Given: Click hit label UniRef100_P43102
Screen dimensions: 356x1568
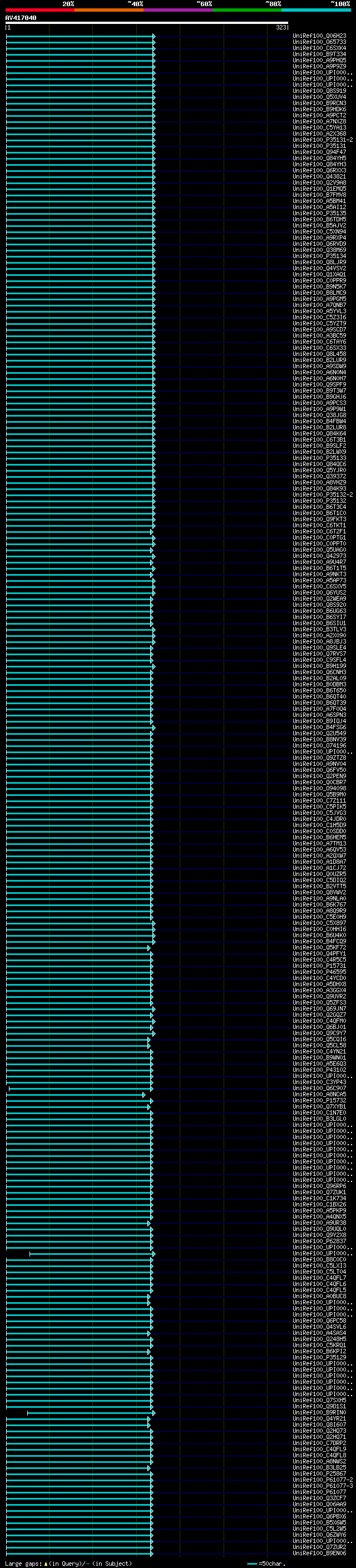Looking at the screenshot, I should point(319,1070).
